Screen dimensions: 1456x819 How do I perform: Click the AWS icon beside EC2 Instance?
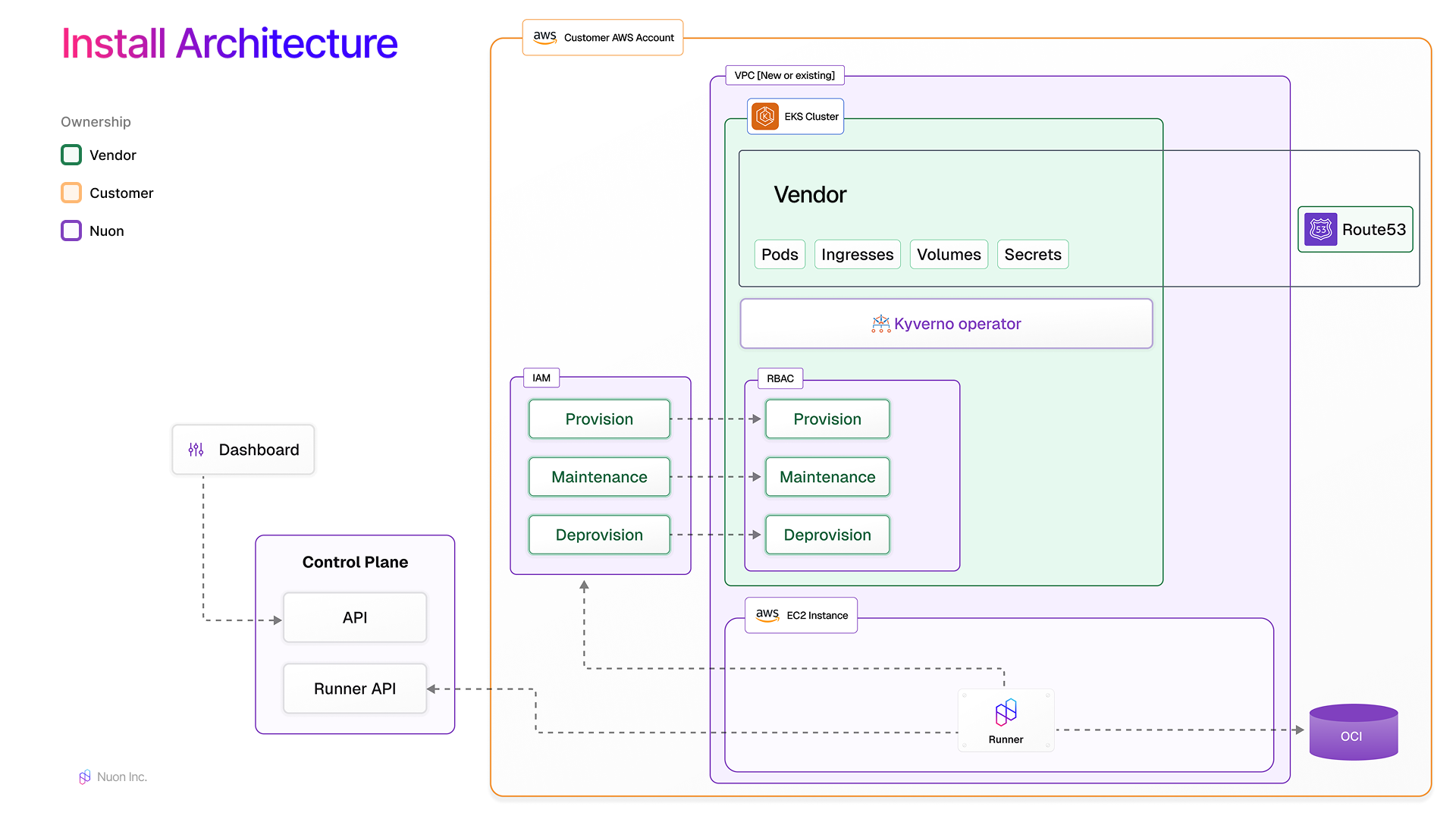click(767, 615)
